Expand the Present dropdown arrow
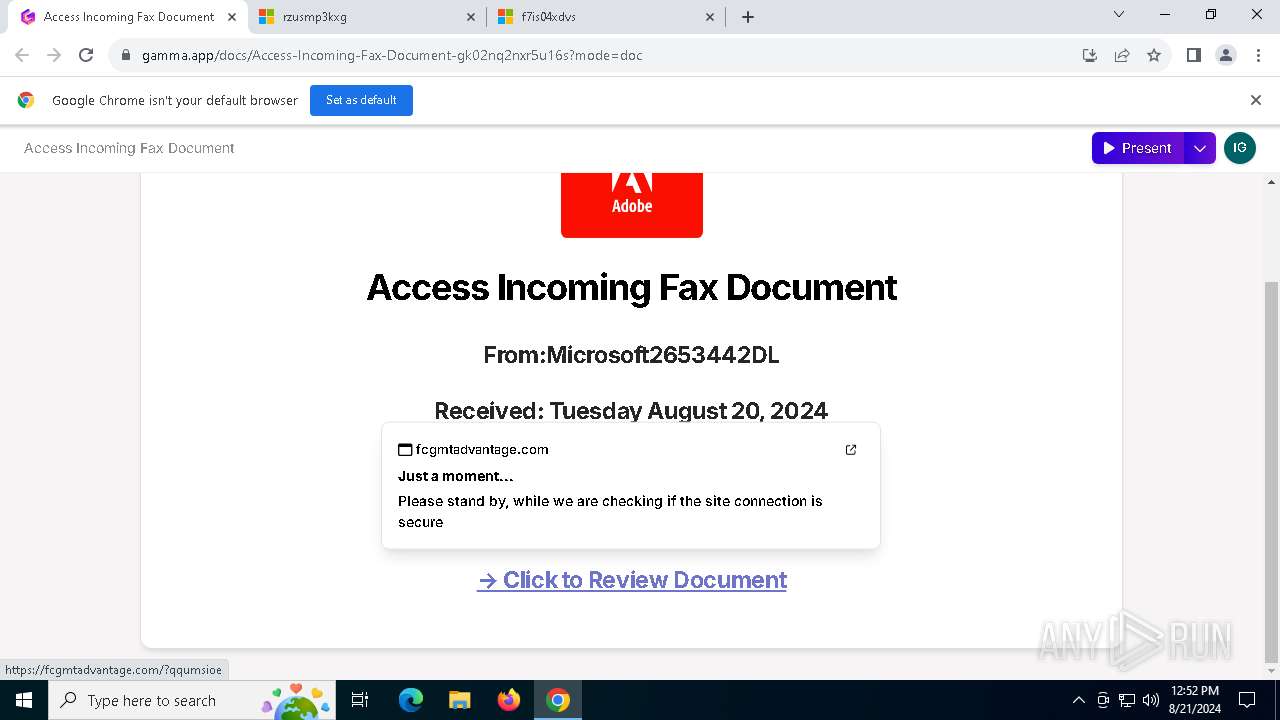The height and width of the screenshot is (720, 1280). click(1200, 148)
